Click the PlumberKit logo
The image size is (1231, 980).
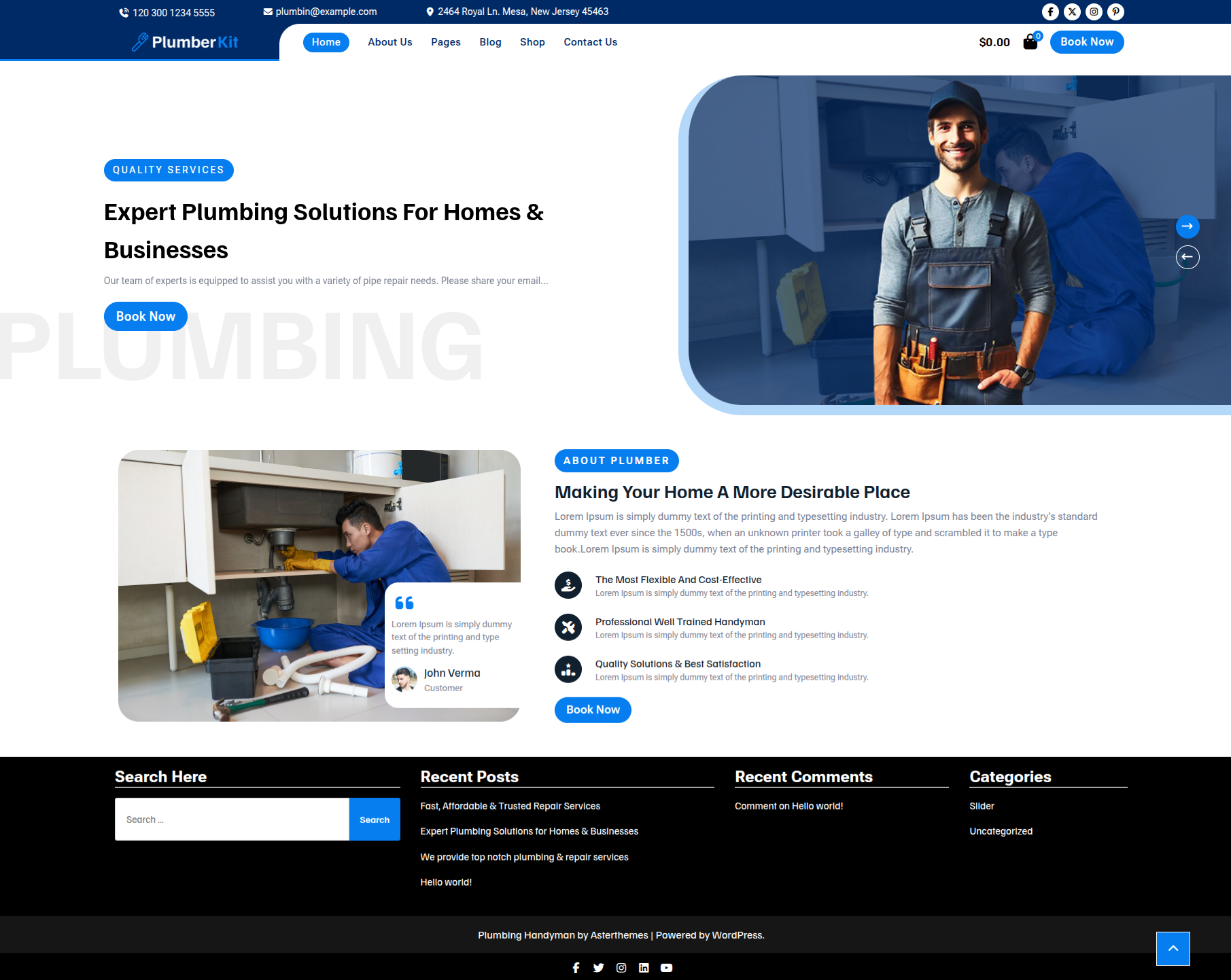pyautogui.click(x=185, y=42)
